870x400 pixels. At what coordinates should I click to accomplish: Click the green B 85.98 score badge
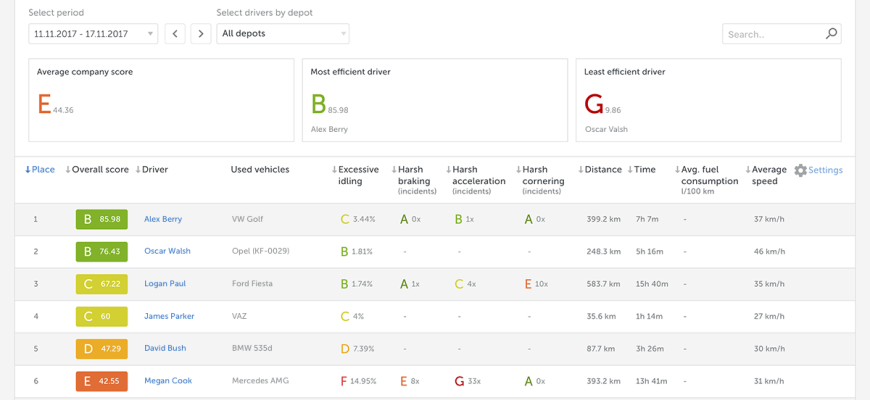(102, 219)
